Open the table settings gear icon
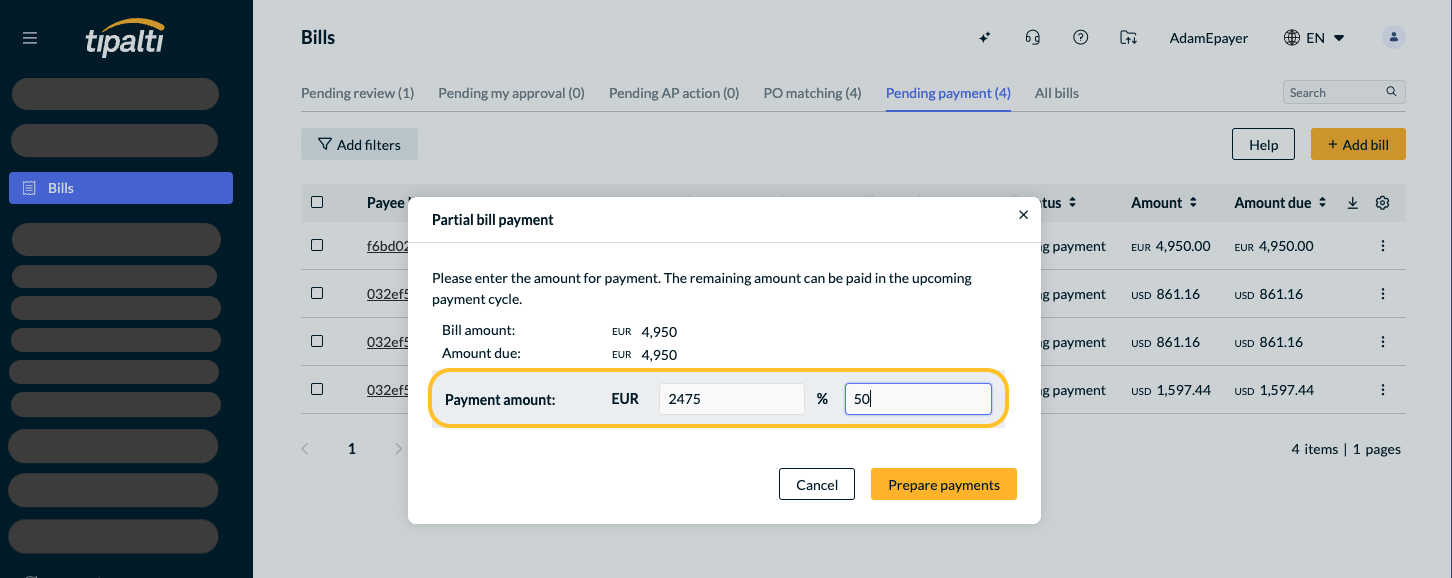The width and height of the screenshot is (1452, 578). 1383,203
